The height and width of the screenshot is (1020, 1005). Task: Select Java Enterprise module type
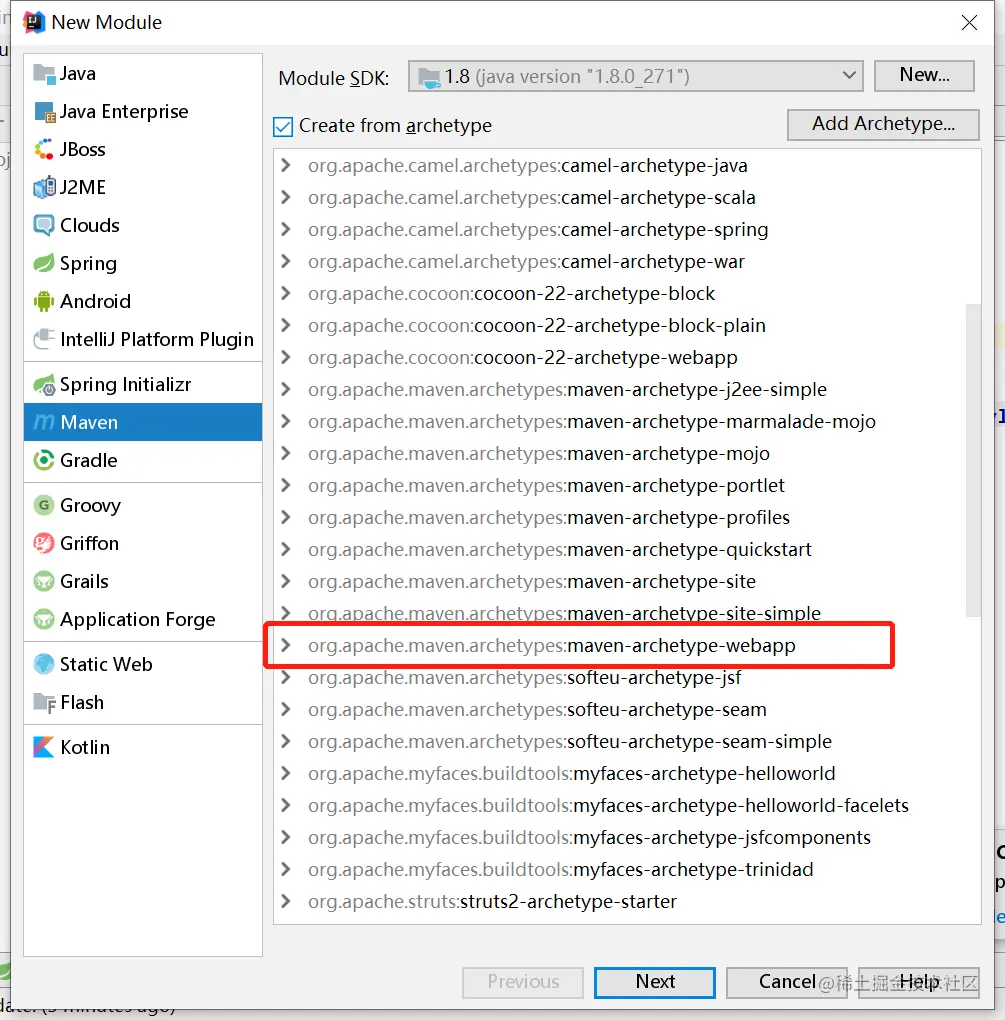[x=143, y=112]
